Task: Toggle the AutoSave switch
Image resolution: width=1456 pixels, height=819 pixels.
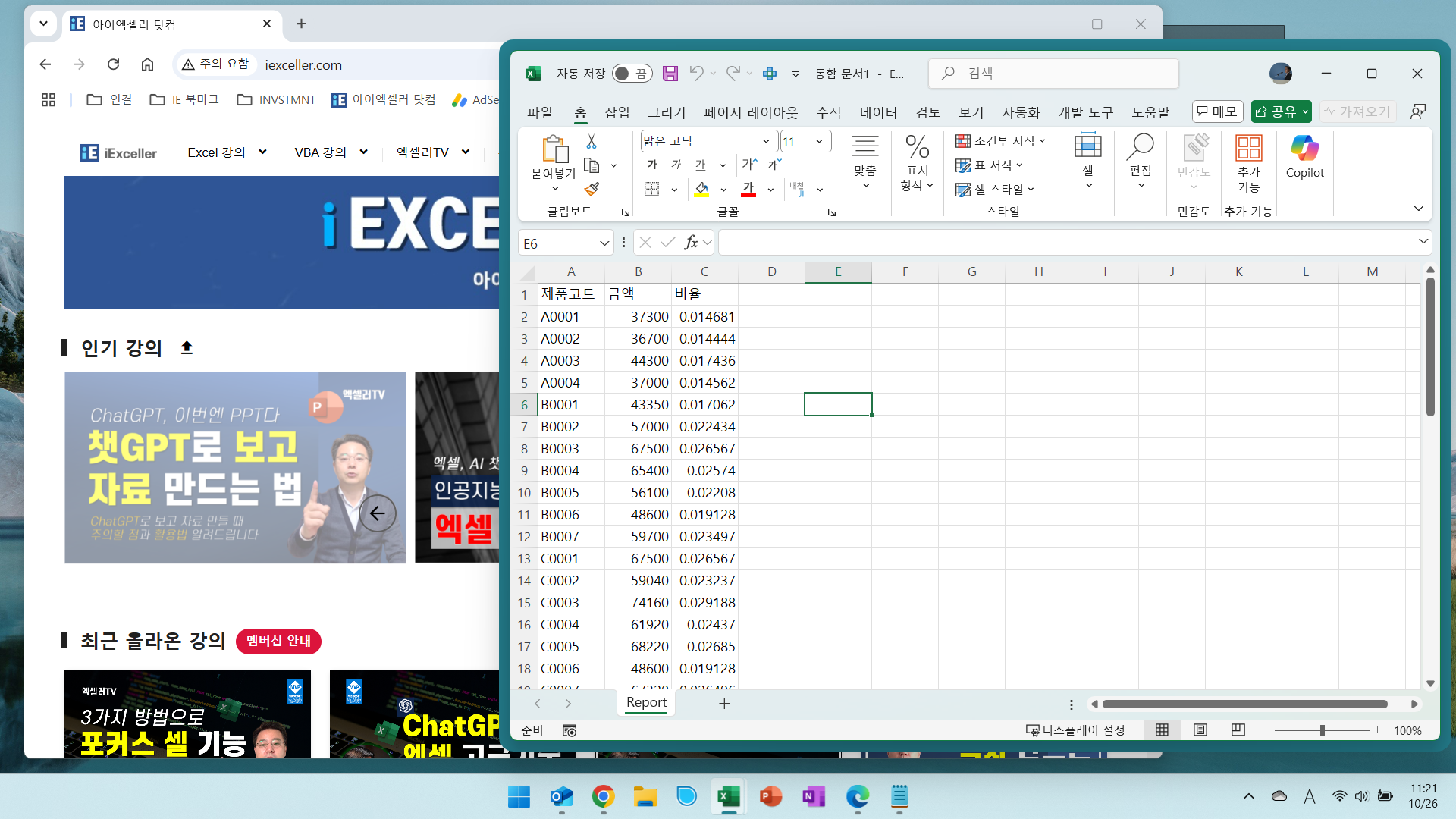Action: point(631,74)
